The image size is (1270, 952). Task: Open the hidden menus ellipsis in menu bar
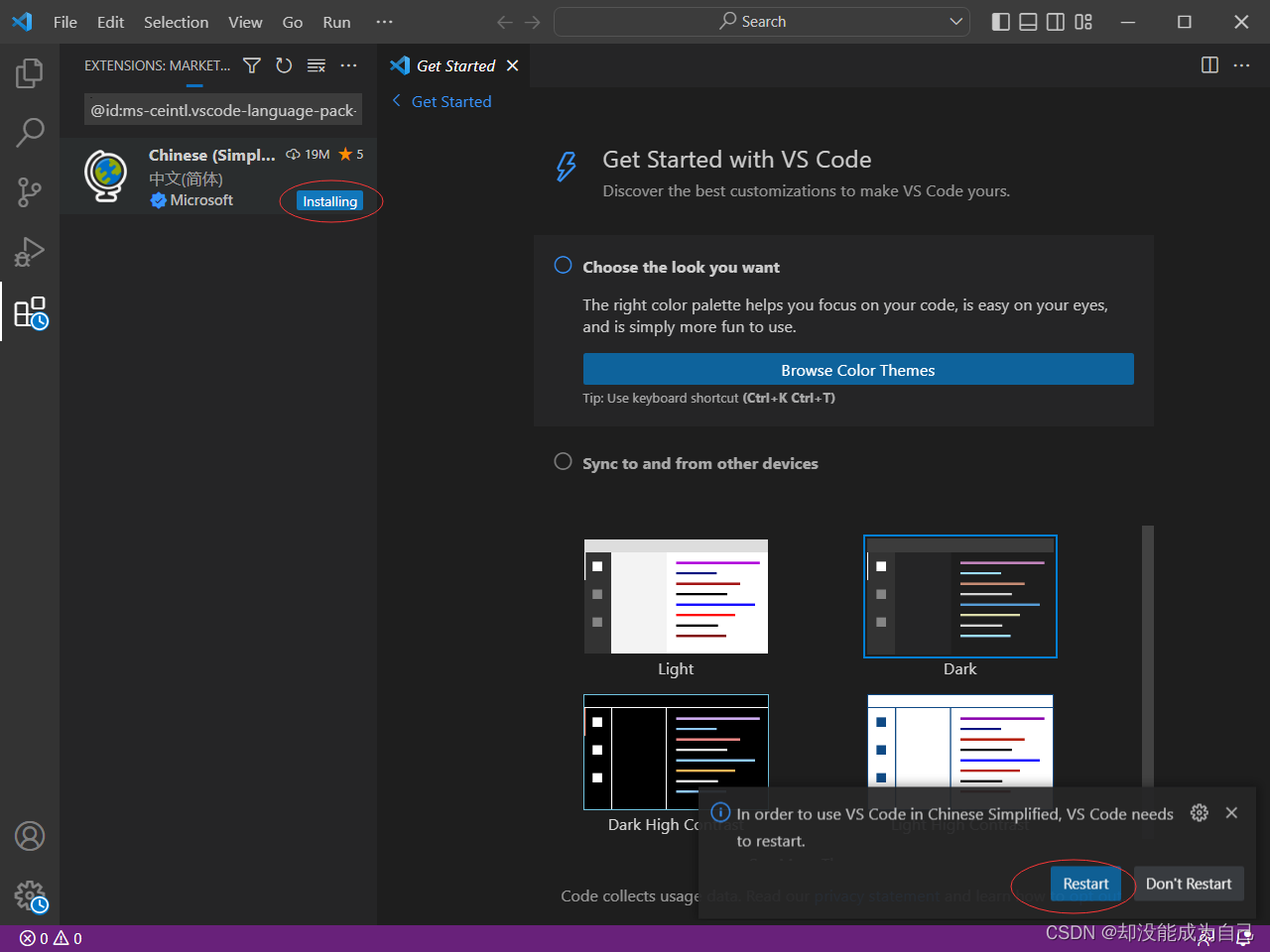[385, 22]
